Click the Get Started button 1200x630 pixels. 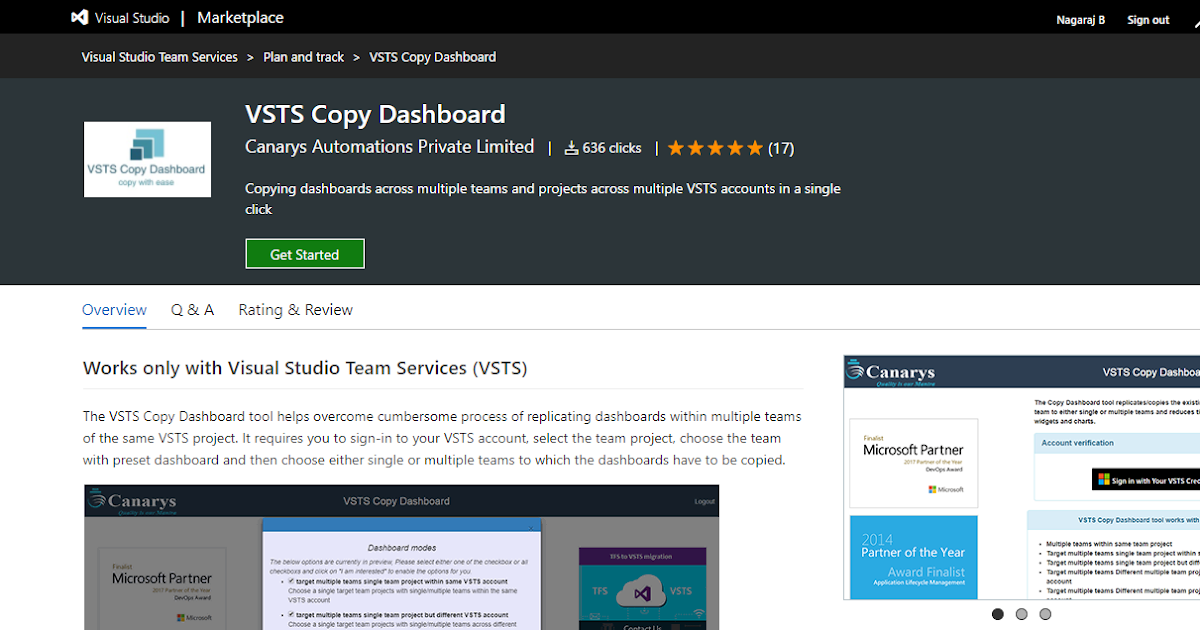[305, 253]
